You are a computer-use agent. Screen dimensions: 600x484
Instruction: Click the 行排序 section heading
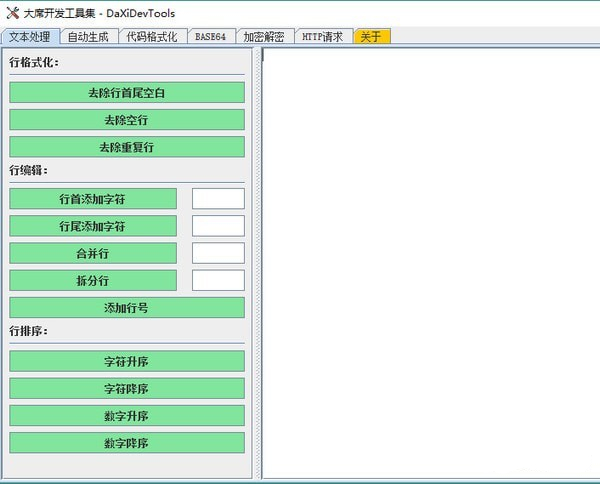pyautogui.click(x=29, y=331)
